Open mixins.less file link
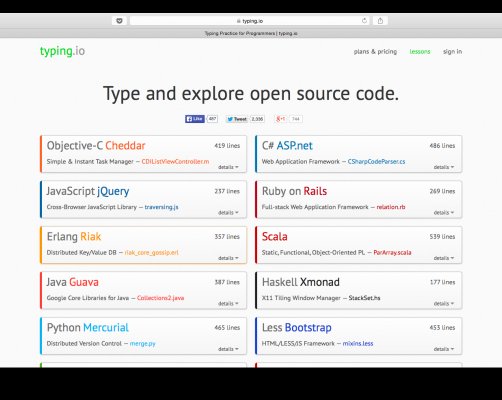 coord(358,344)
